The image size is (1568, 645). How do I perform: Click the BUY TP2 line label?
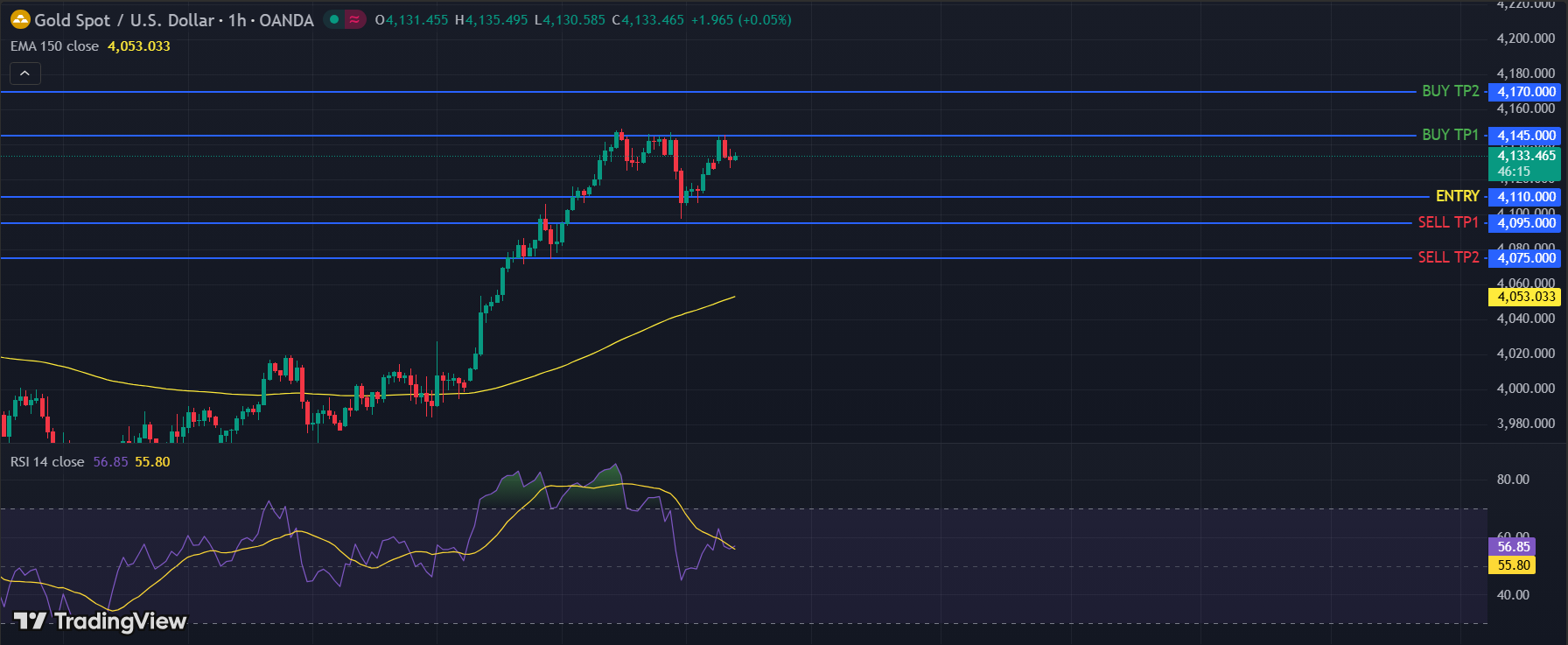[x=1450, y=91]
